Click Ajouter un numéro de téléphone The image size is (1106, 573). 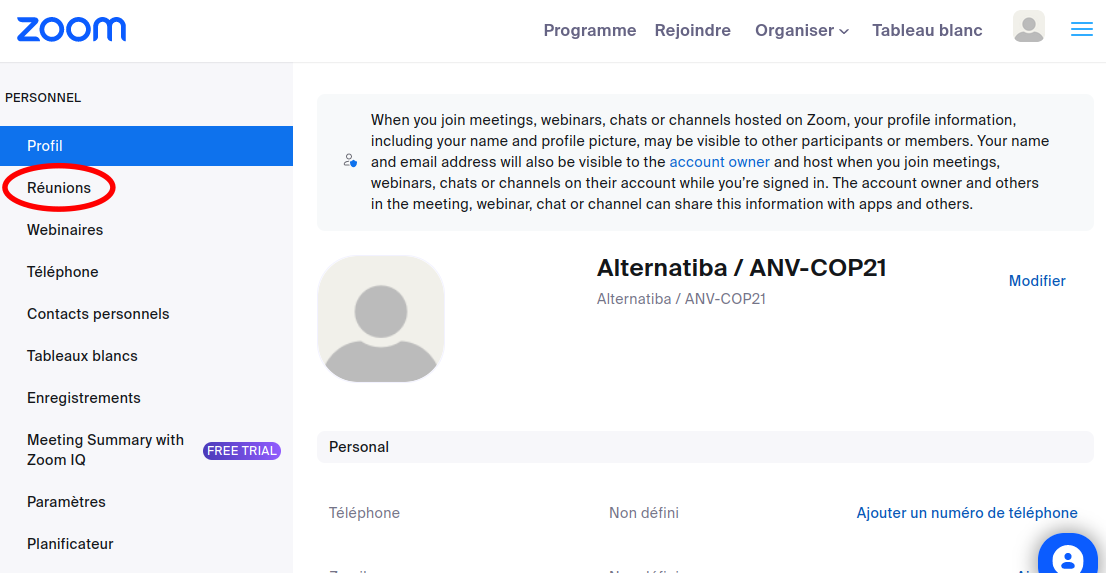tap(967, 513)
